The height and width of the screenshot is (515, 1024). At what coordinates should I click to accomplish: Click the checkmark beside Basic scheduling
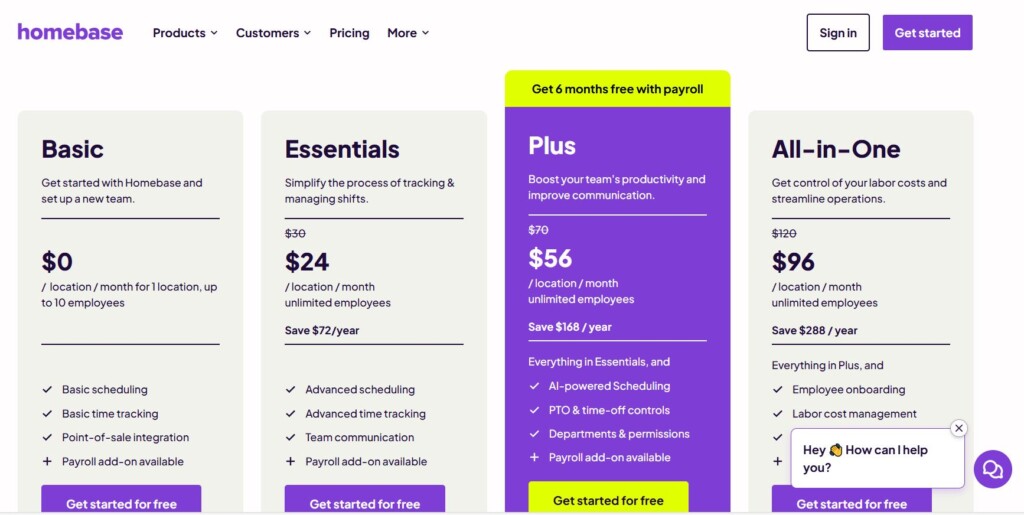click(47, 390)
